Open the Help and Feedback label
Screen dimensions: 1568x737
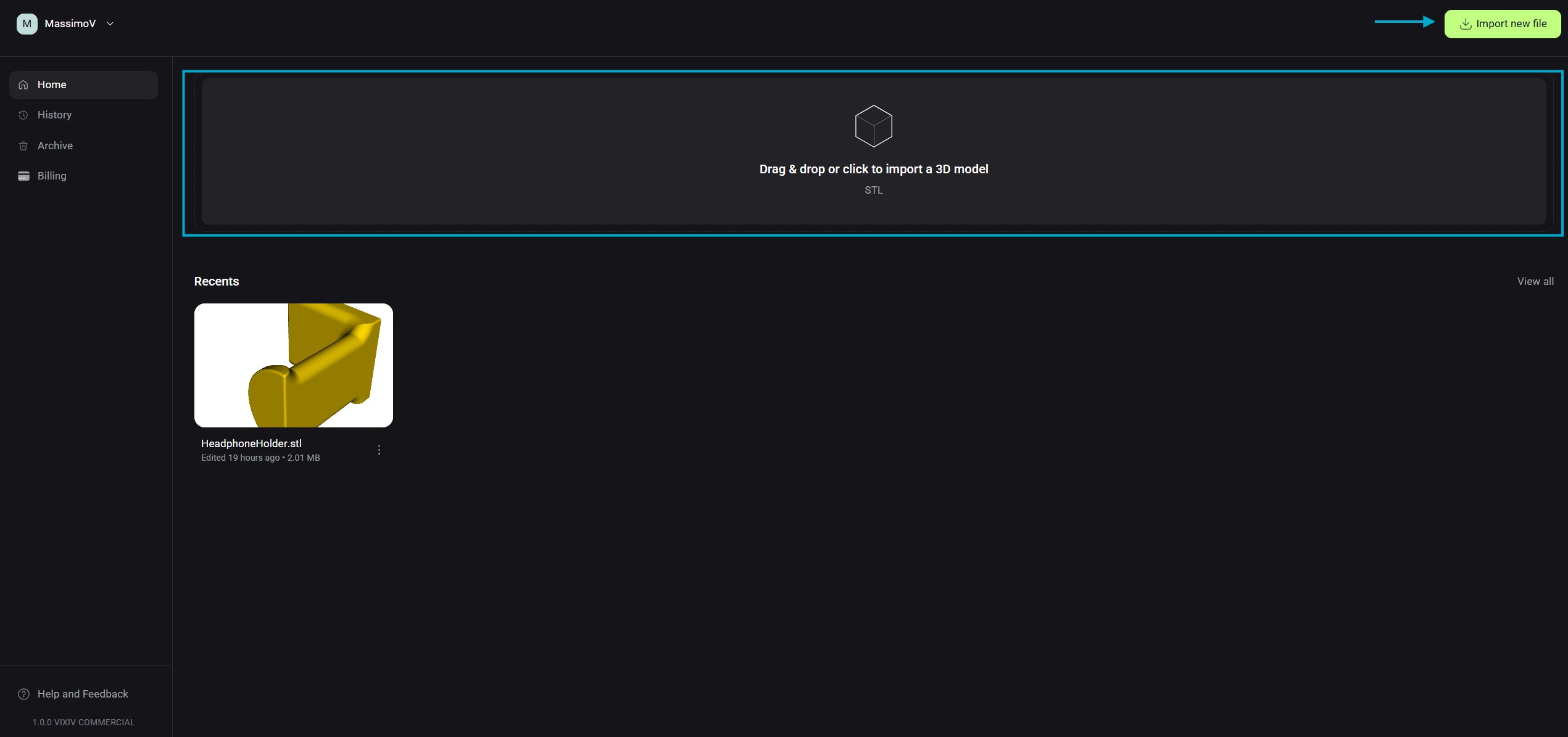pyautogui.click(x=83, y=694)
